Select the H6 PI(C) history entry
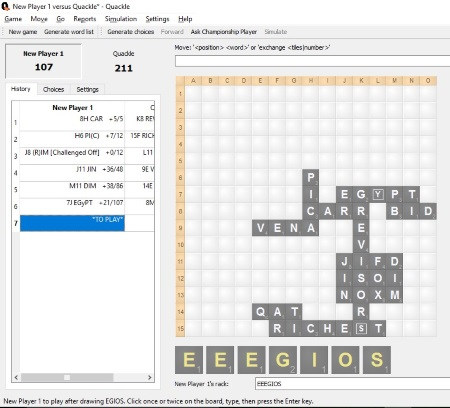This screenshot has height=408, width=450. 72,139
